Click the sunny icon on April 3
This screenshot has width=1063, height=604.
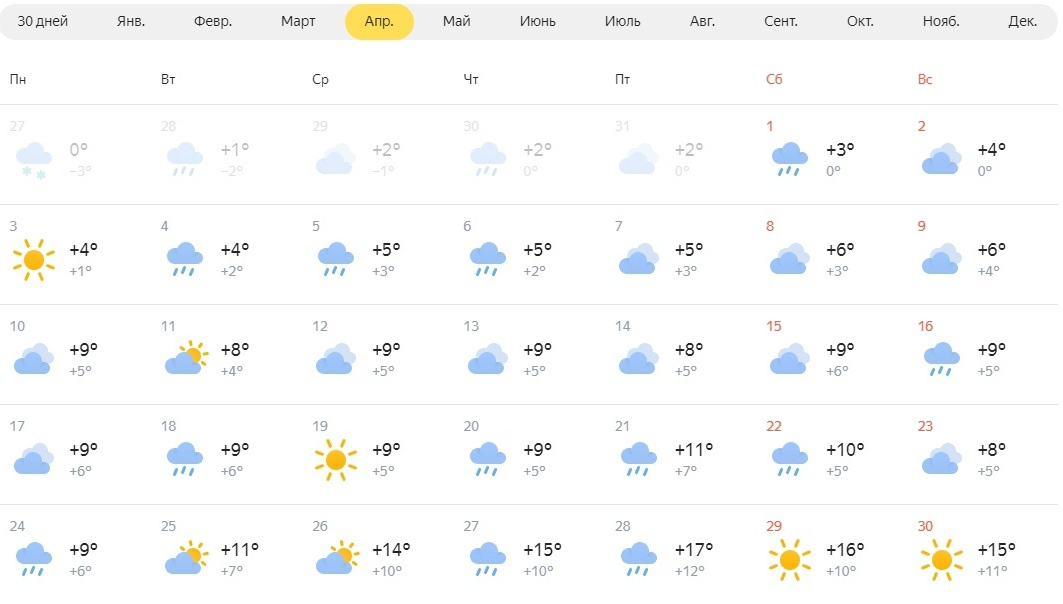tap(33, 259)
